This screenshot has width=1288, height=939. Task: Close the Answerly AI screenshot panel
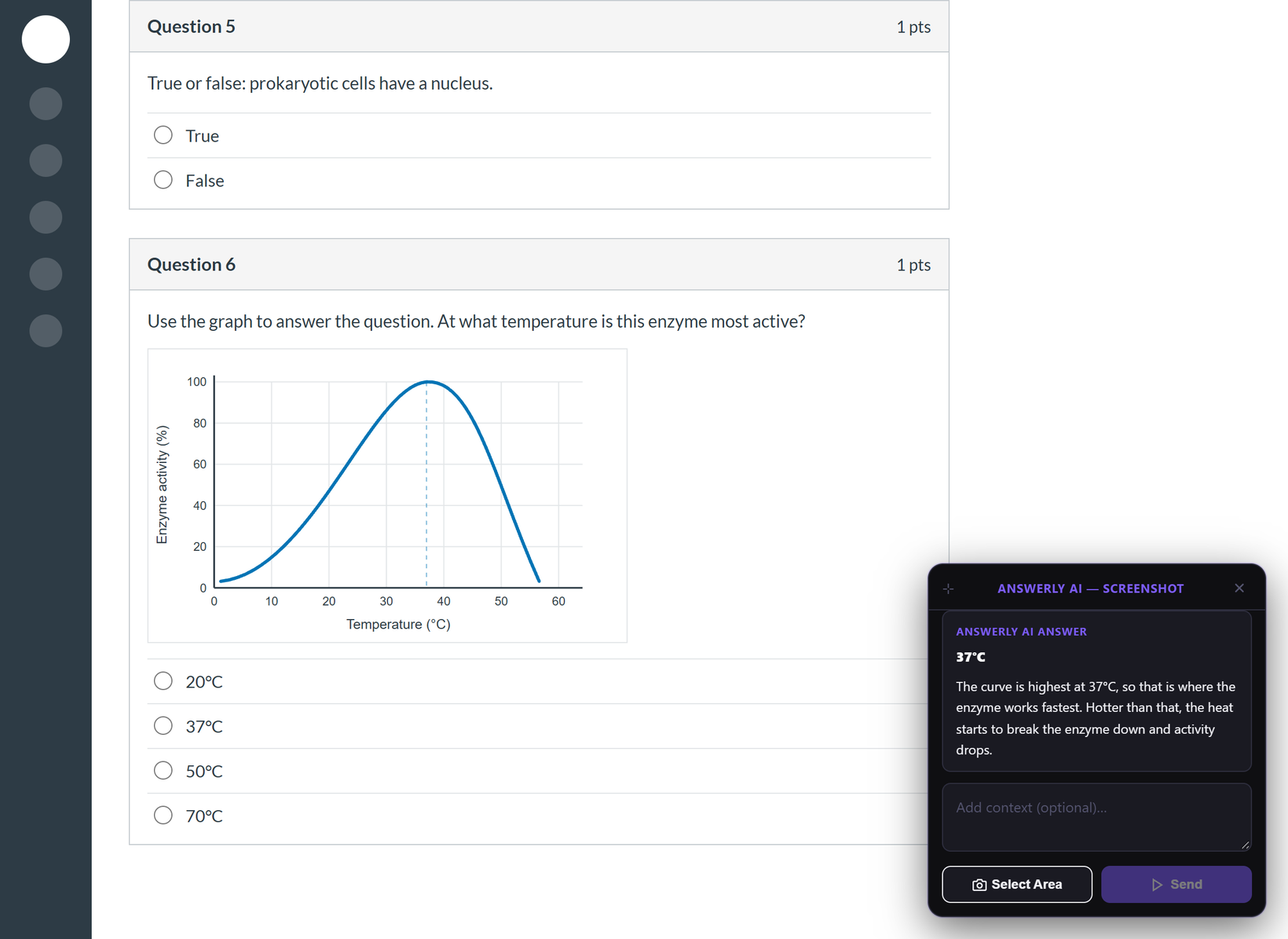coord(1239,588)
